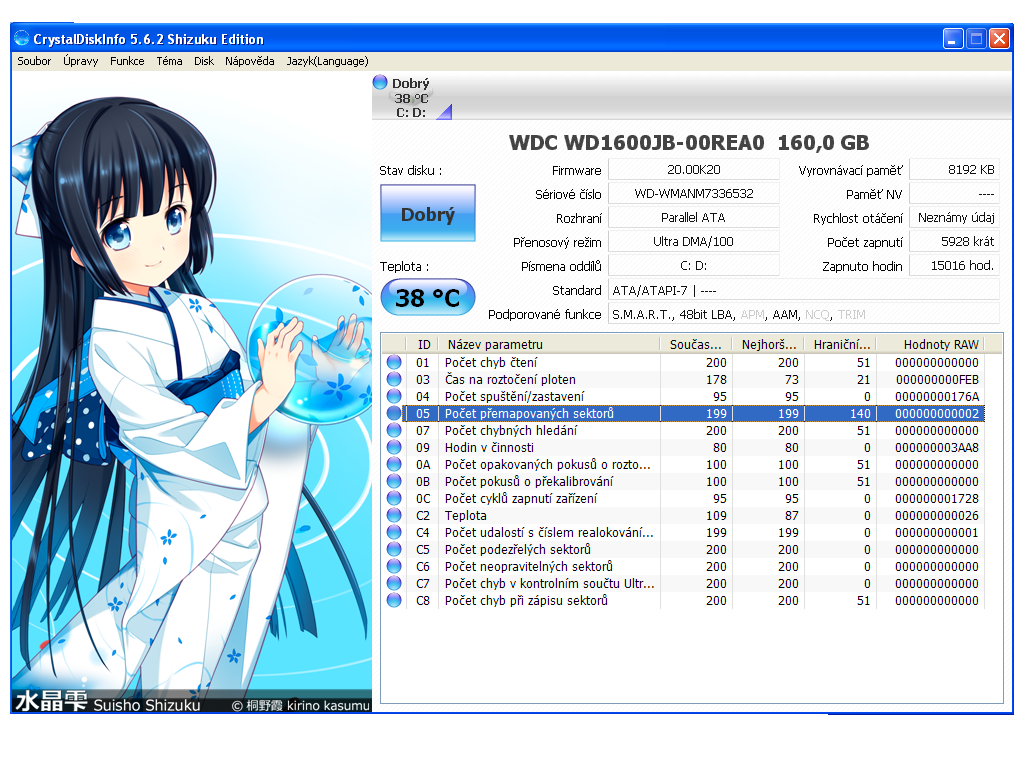The height and width of the screenshot is (768, 1024).
Task: Click status icon for row 03 Čas na roztočení ploten
Action: tap(394, 379)
